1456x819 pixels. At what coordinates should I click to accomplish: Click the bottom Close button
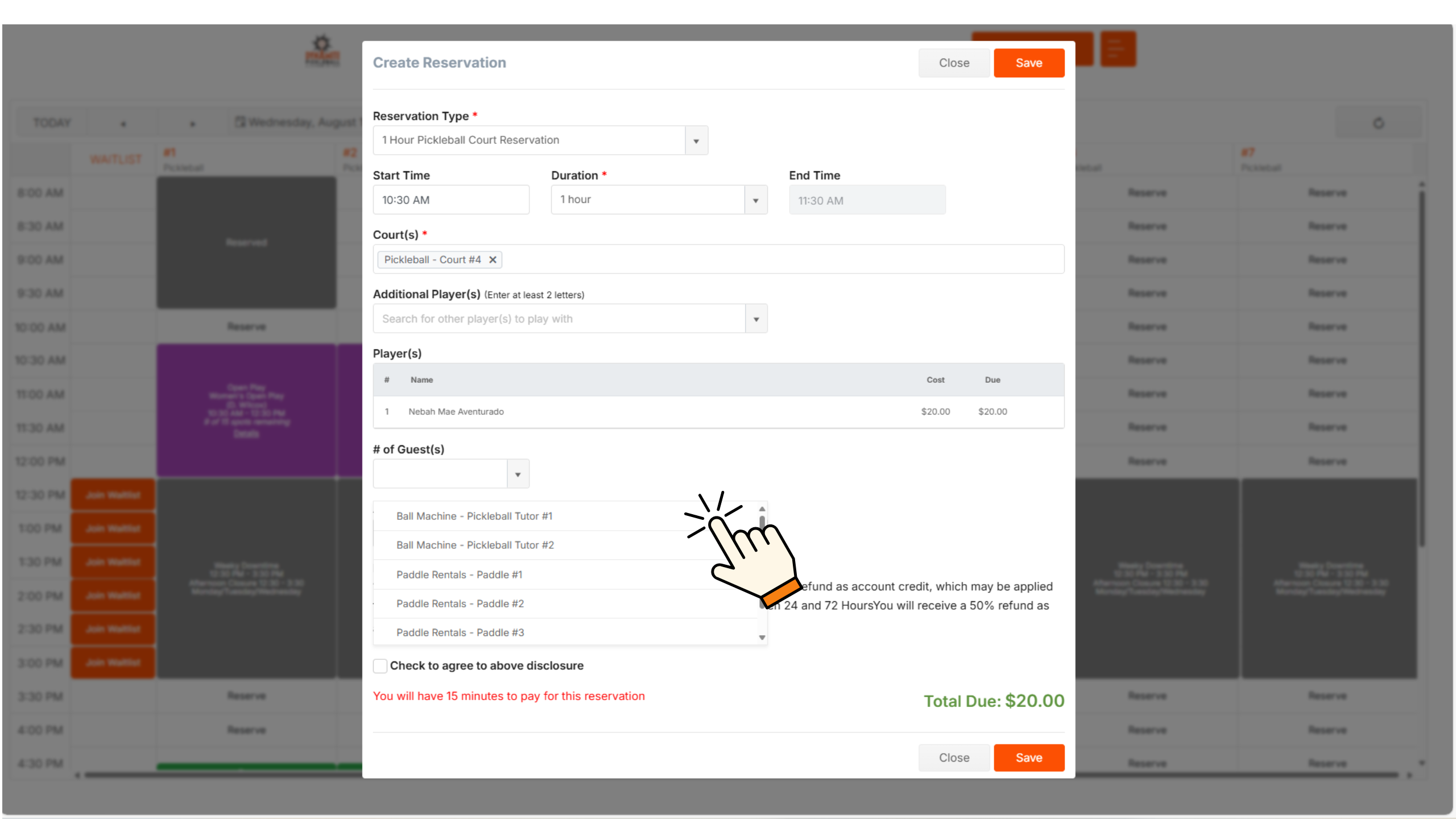coord(954,758)
